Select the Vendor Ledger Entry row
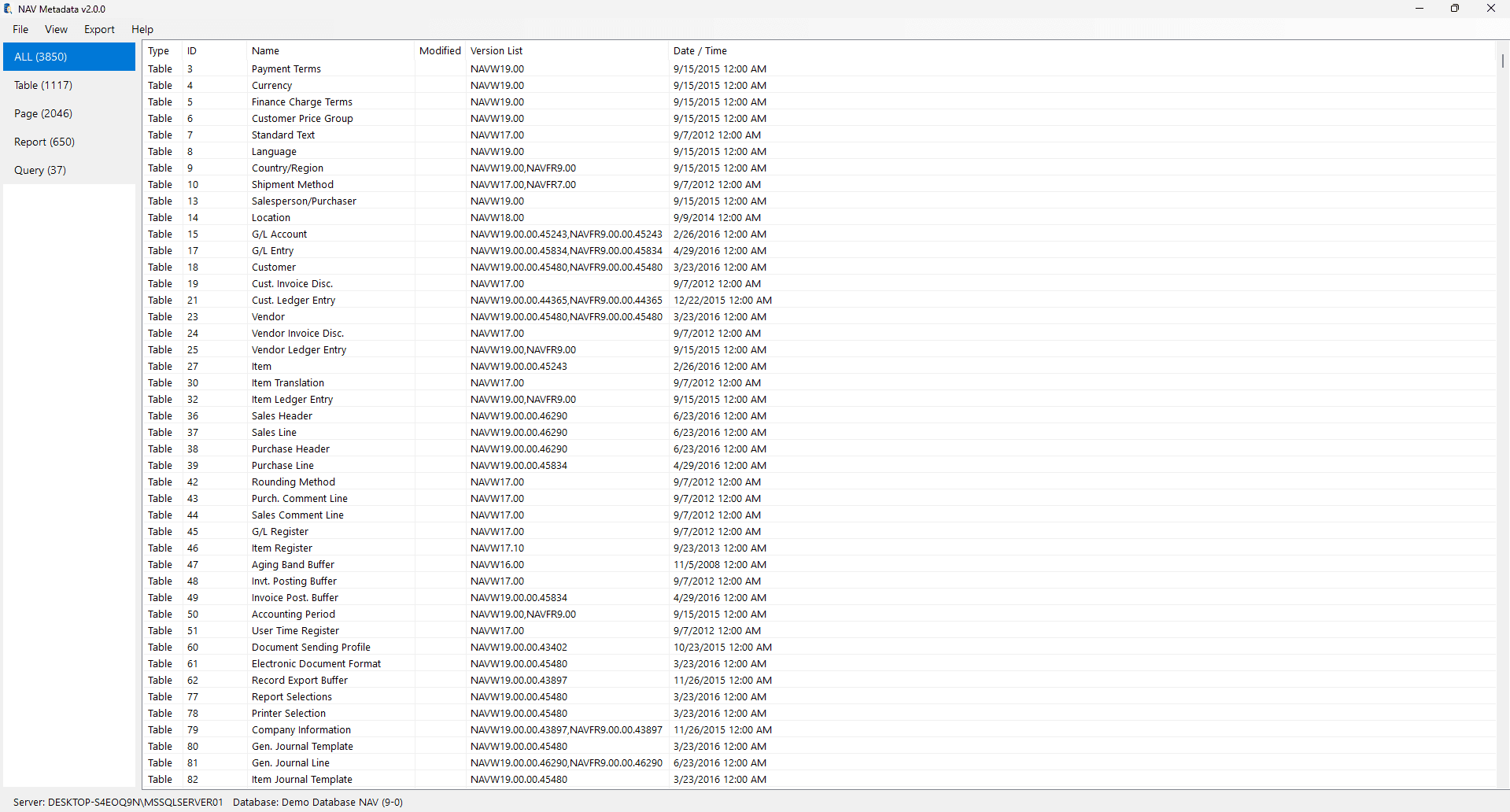Viewport: 1510px width, 812px height. click(x=819, y=349)
